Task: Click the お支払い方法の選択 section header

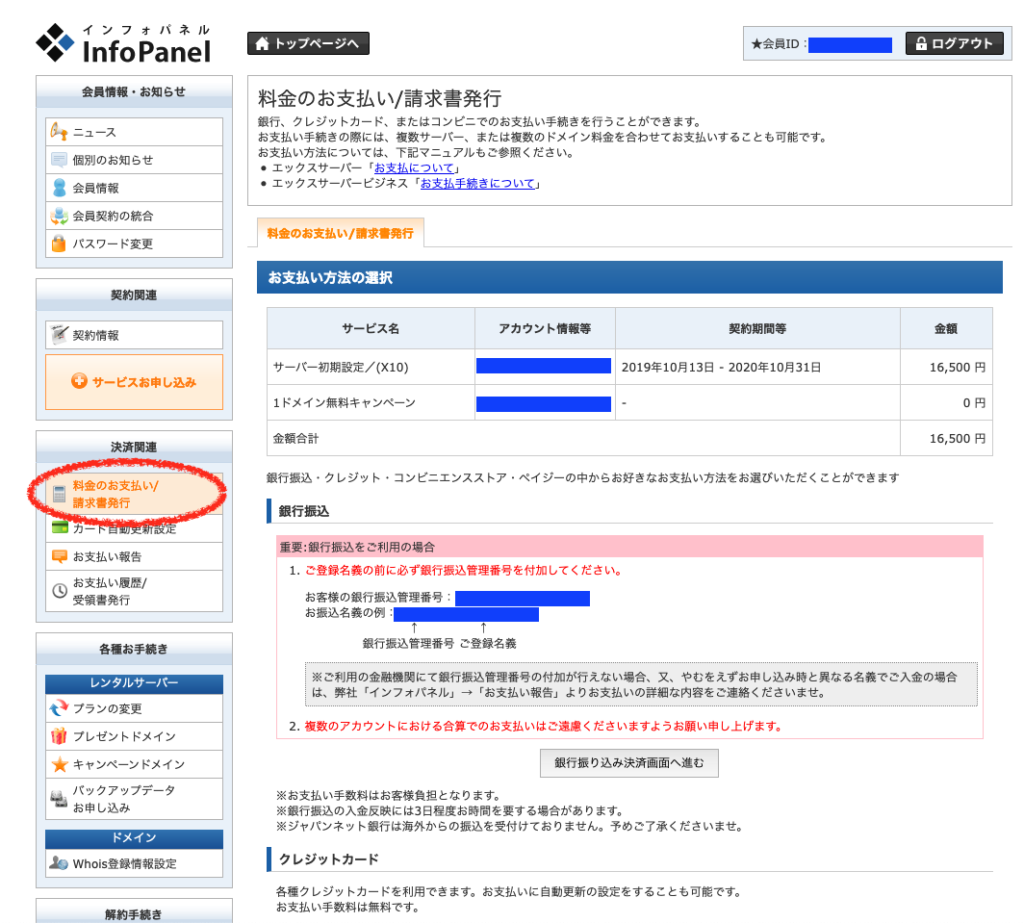Action: 630,278
